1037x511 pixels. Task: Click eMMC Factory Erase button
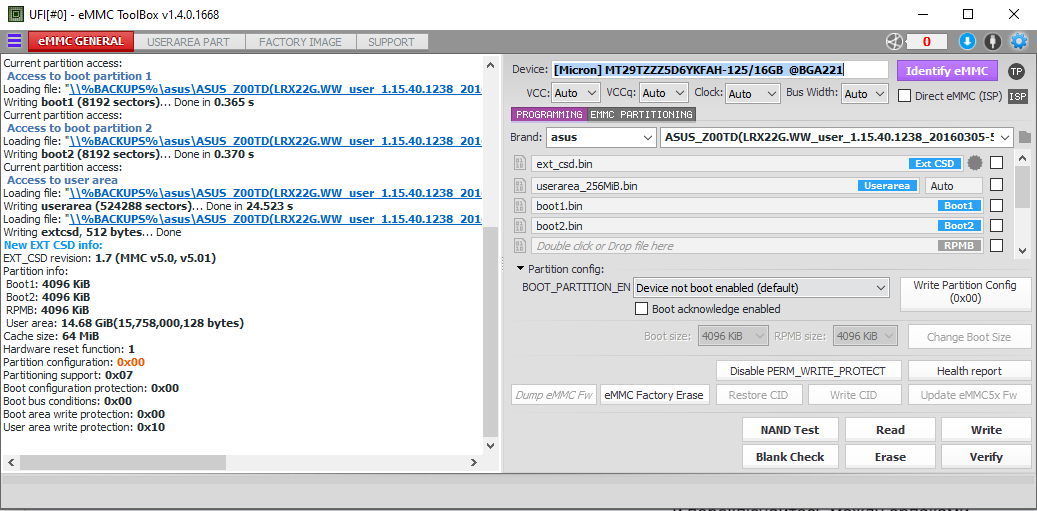click(x=654, y=395)
